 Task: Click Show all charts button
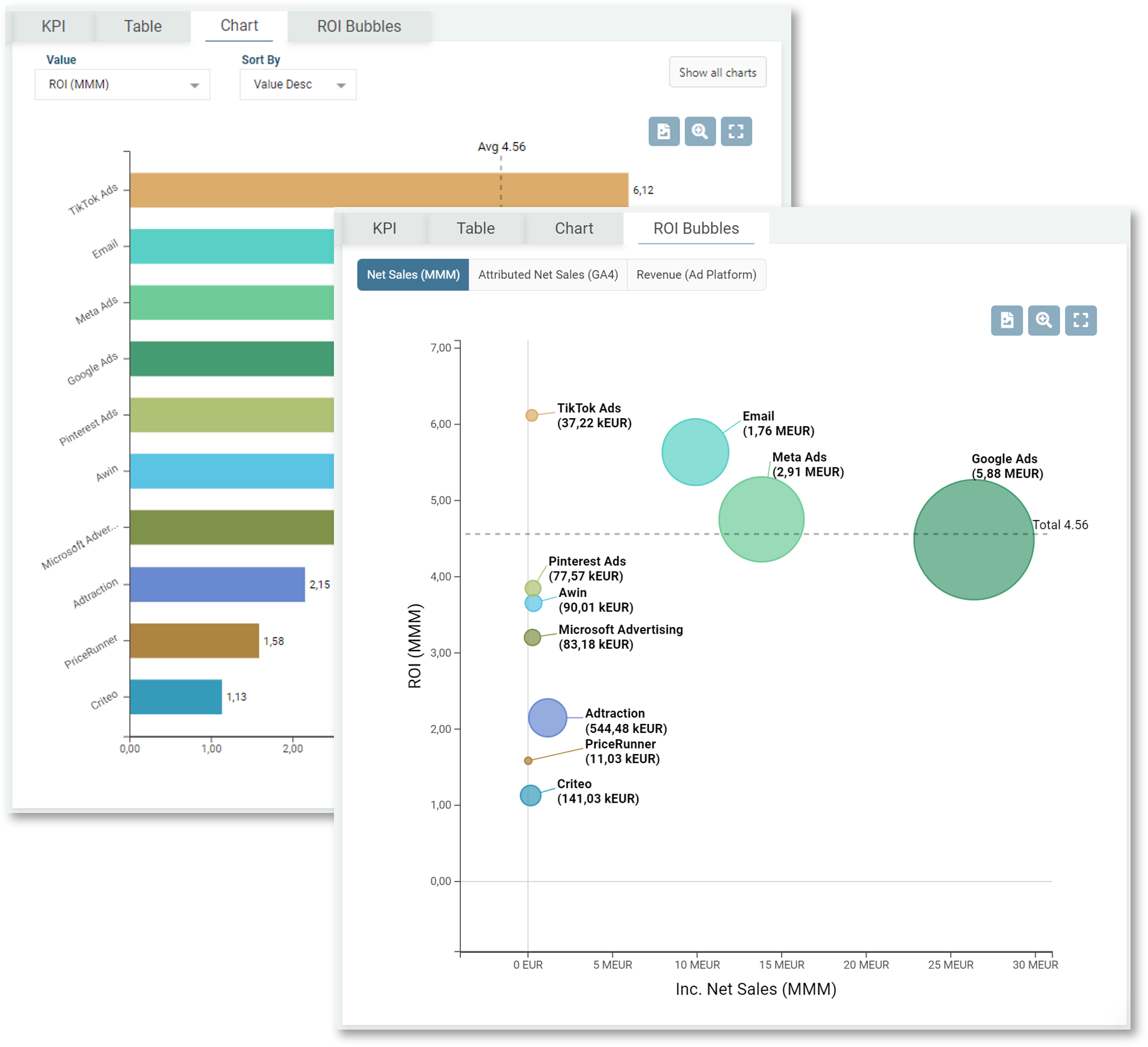717,72
